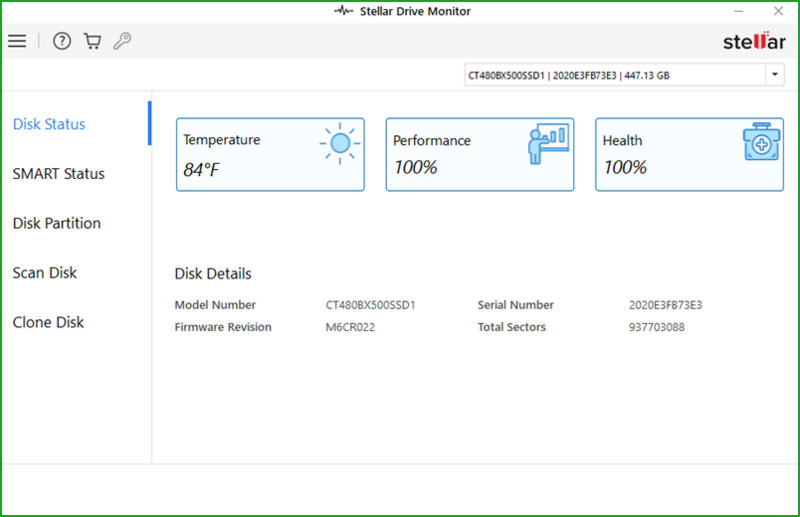Select drive CT480BX500SSD1 combo box field

tap(624, 75)
